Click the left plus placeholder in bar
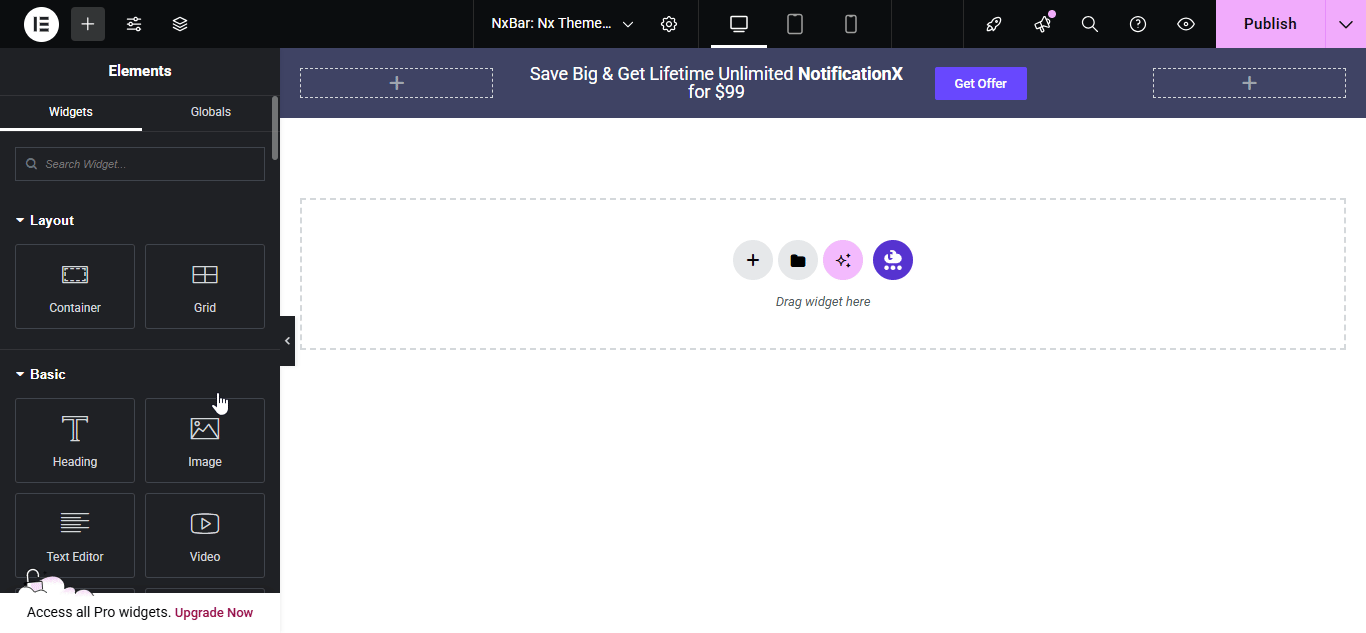 [x=396, y=83]
